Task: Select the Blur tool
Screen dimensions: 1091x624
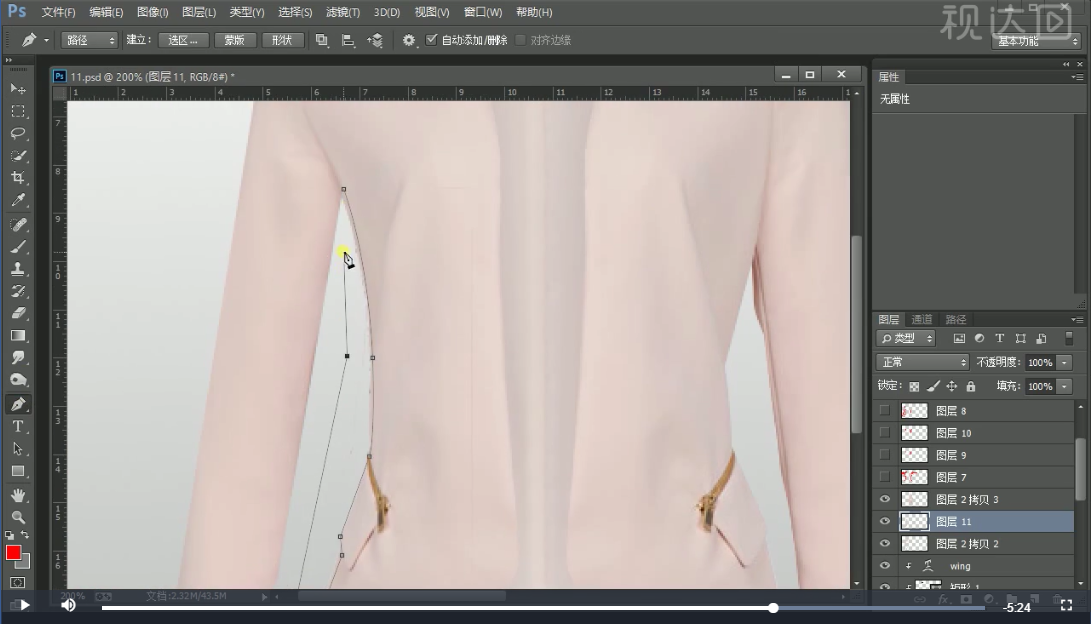Action: pyautogui.click(x=18, y=358)
